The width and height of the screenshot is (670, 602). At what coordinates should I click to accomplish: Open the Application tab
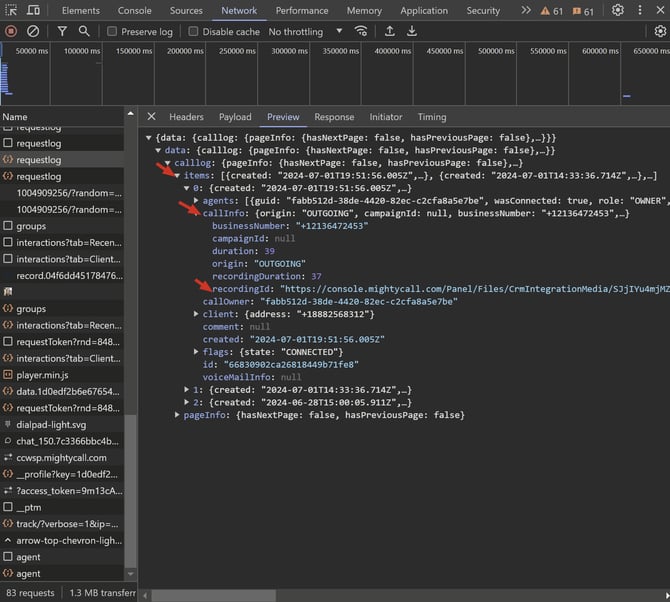[424, 10]
